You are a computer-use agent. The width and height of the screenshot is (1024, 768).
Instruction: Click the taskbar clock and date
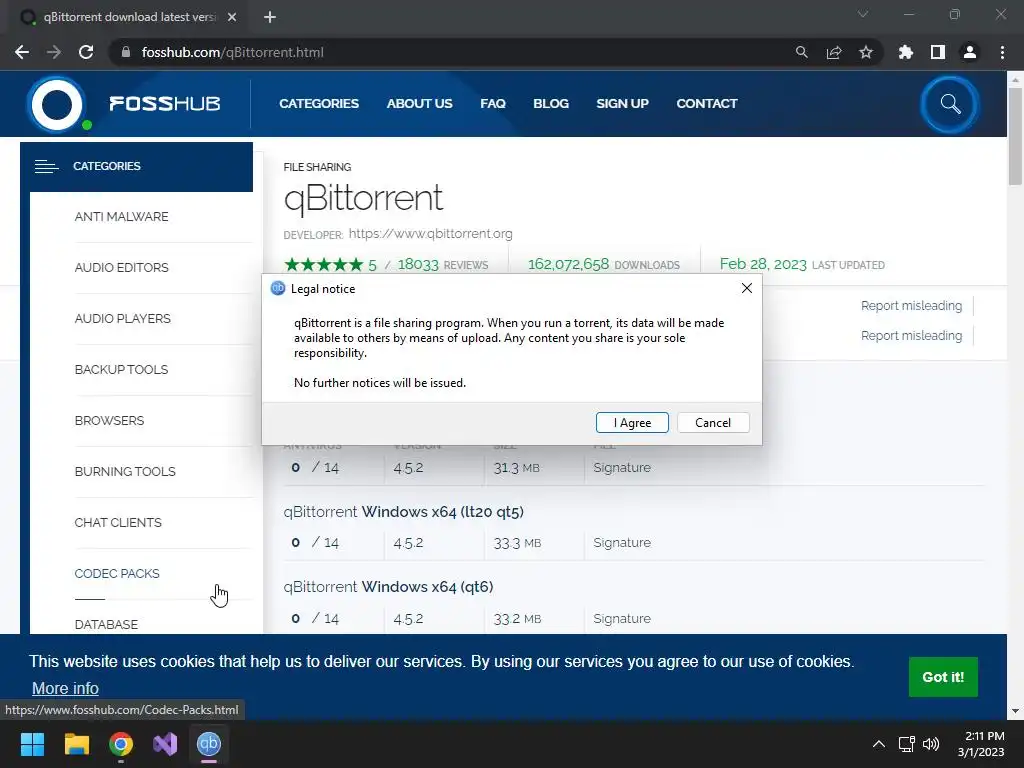tap(981, 744)
